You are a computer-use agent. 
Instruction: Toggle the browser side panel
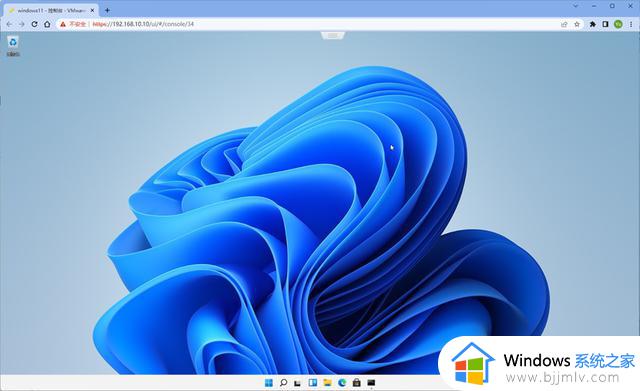click(x=605, y=24)
